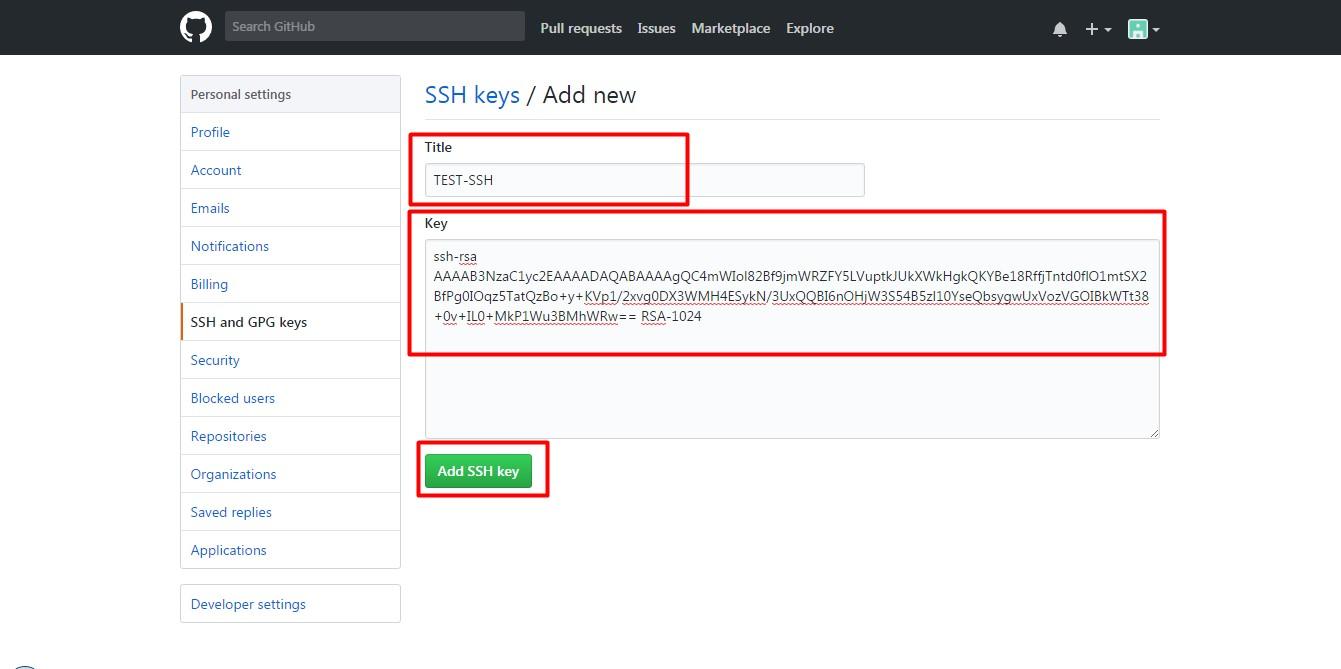Go to Pull requests
This screenshot has width=1341, height=669.
[x=581, y=28]
